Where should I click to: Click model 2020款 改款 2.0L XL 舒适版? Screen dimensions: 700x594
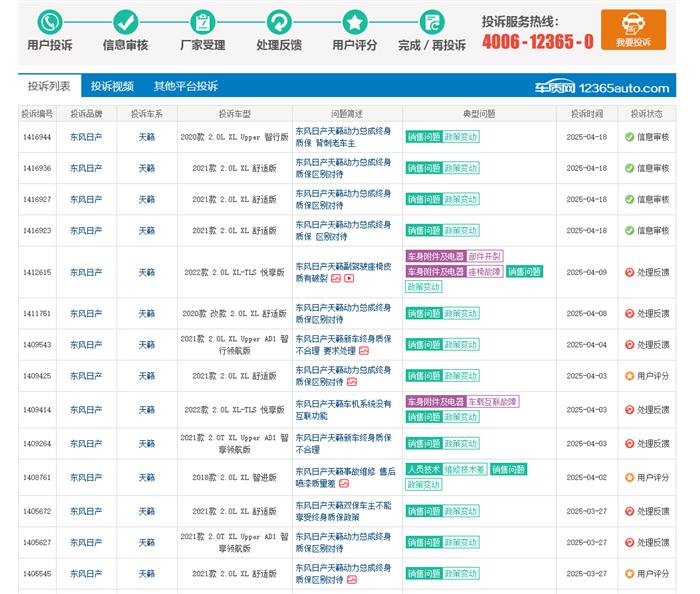234,314
